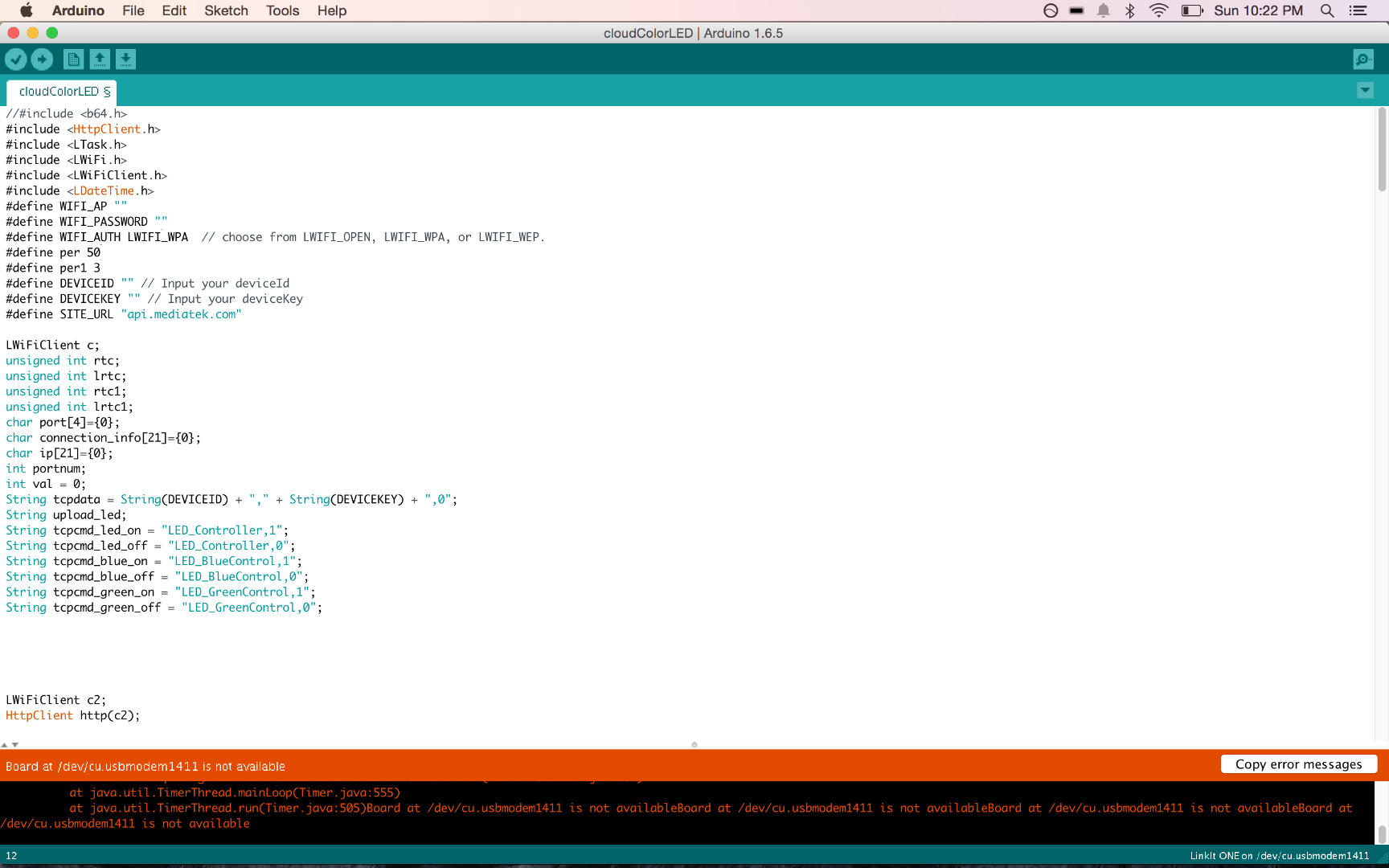This screenshot has height=868, width=1389.
Task: Open the Edit menu
Action: pos(174,10)
